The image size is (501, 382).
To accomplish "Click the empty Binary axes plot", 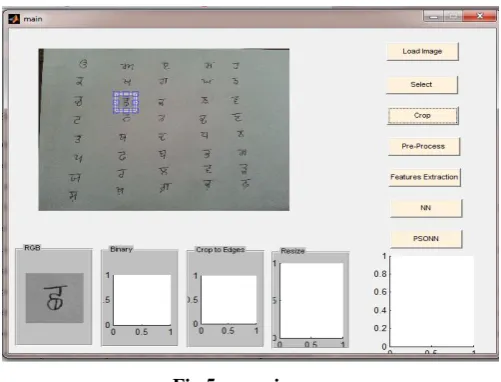I will click(x=142, y=300).
